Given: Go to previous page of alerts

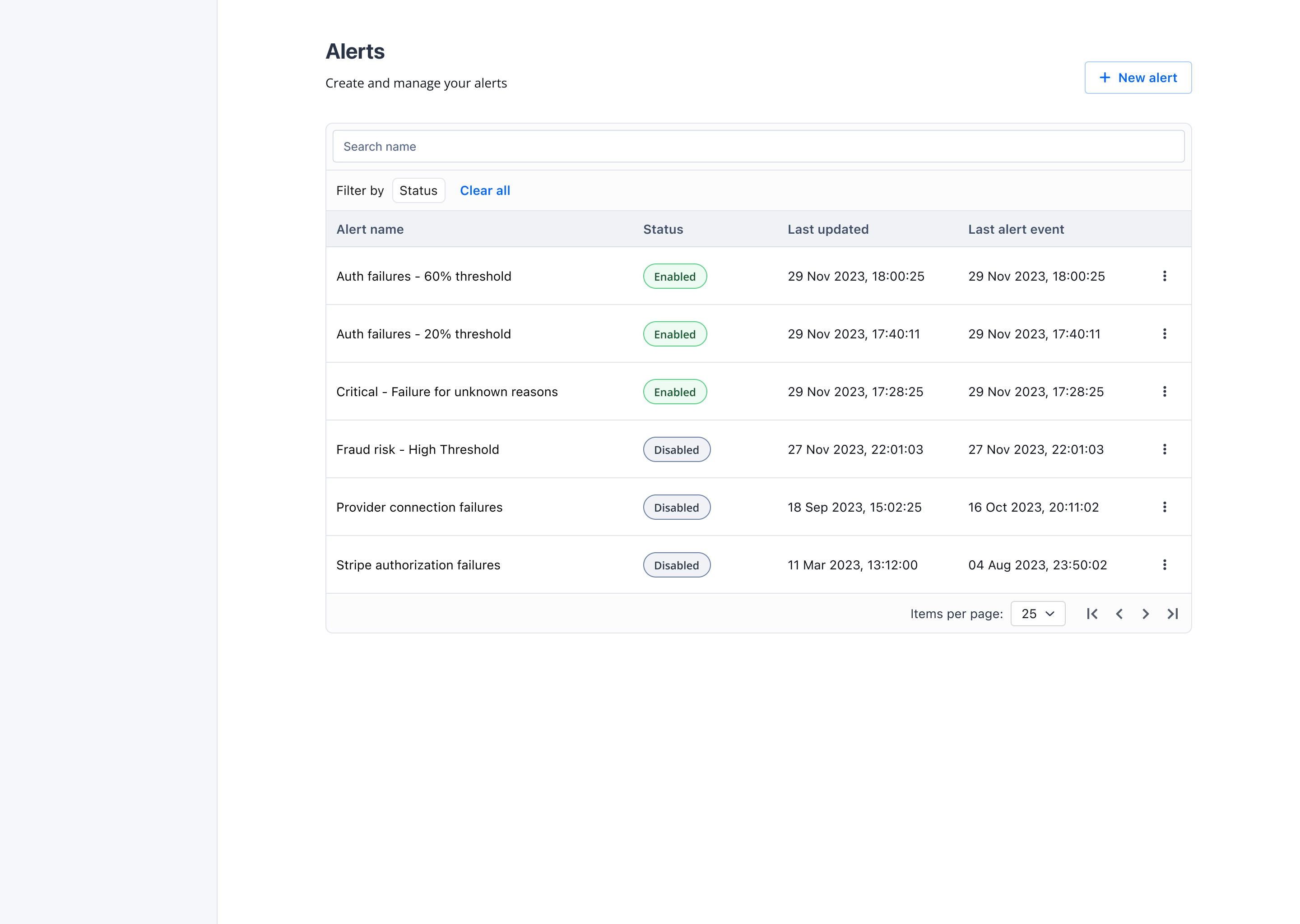Looking at the screenshot, I should (1119, 614).
